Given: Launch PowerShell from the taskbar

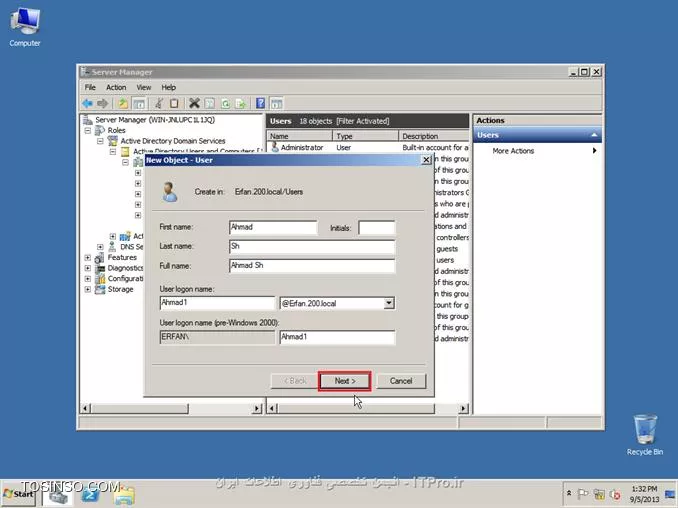Looking at the screenshot, I should click(x=91, y=495).
